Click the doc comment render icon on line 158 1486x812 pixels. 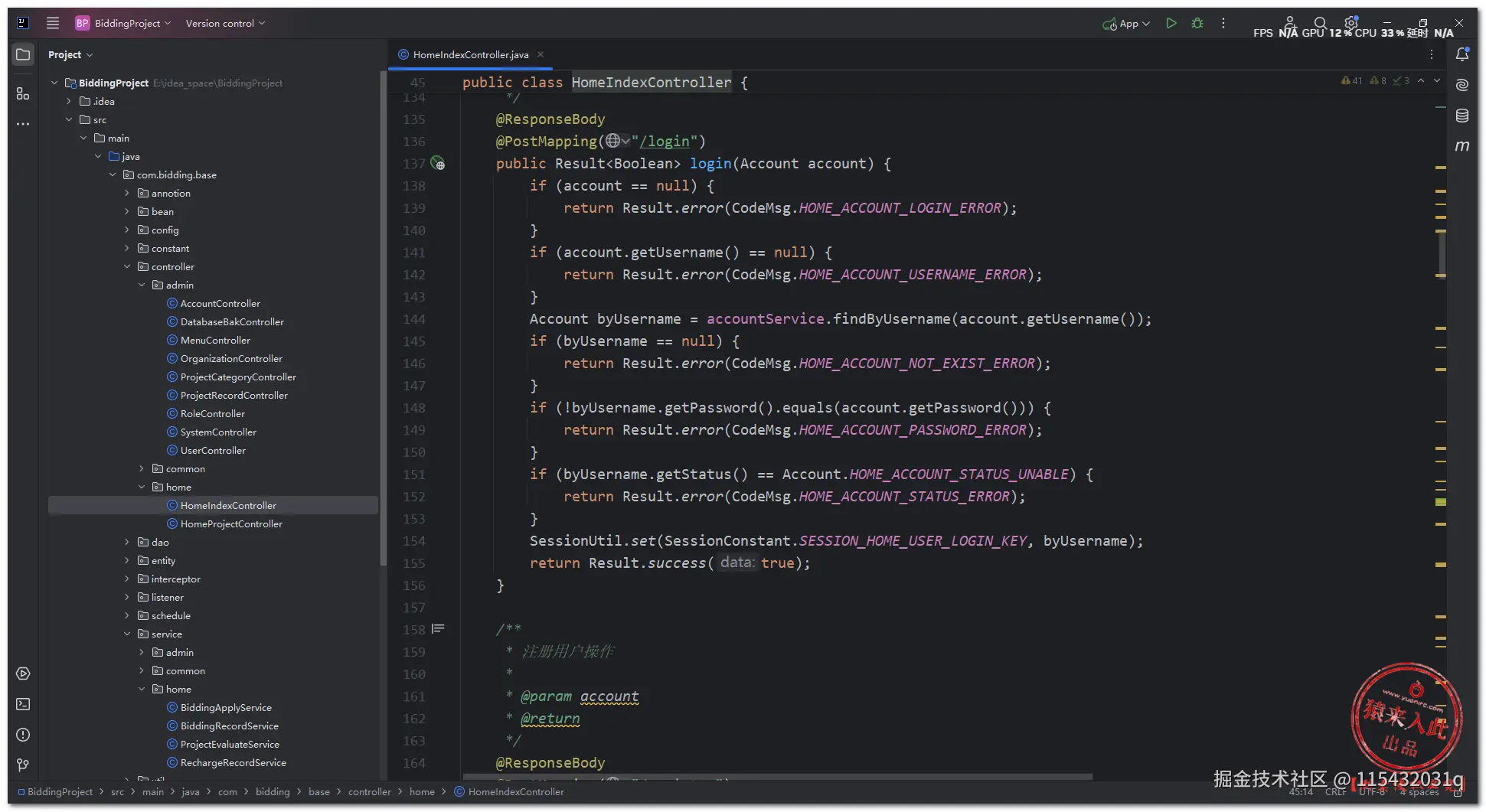coord(438,629)
